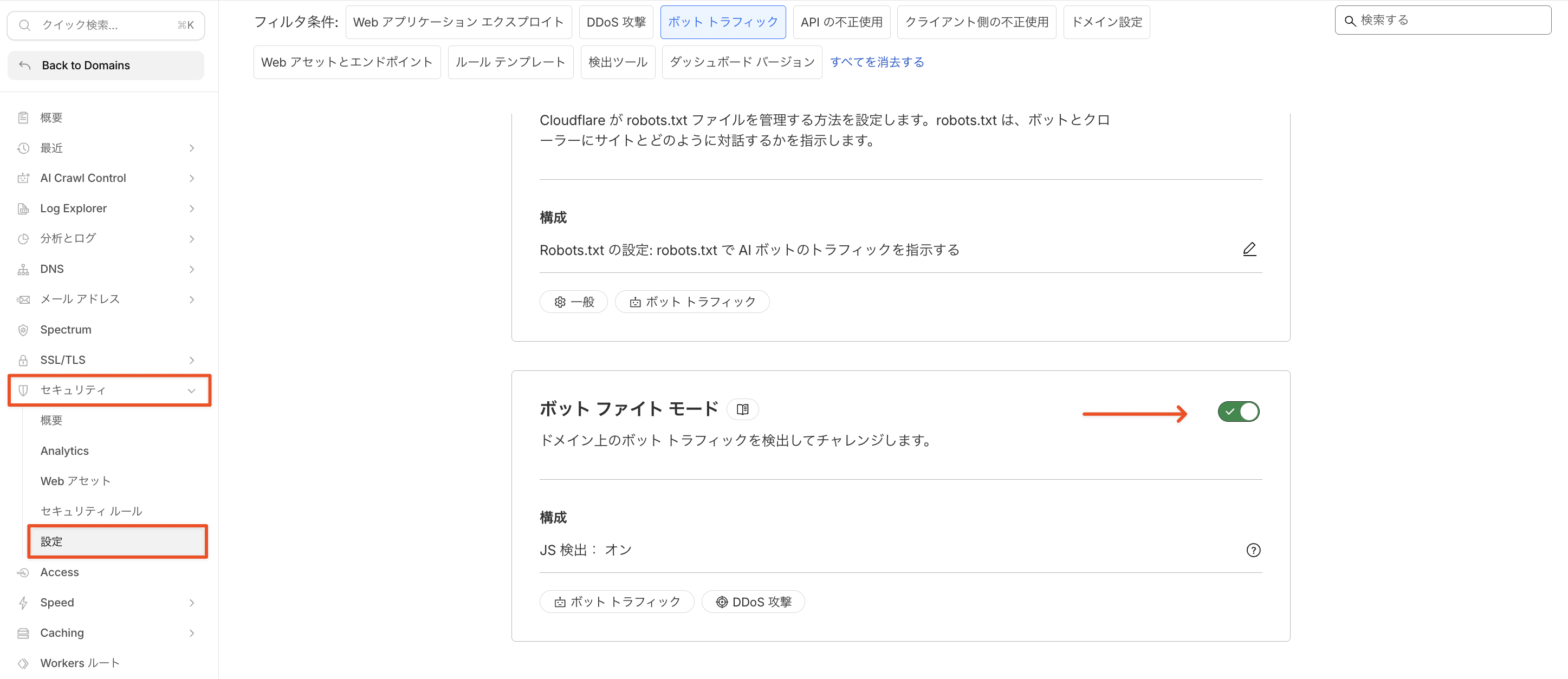The height and width of the screenshot is (679, 1568).
Task: Select 設定 under セキュリティ
Action: (x=51, y=541)
